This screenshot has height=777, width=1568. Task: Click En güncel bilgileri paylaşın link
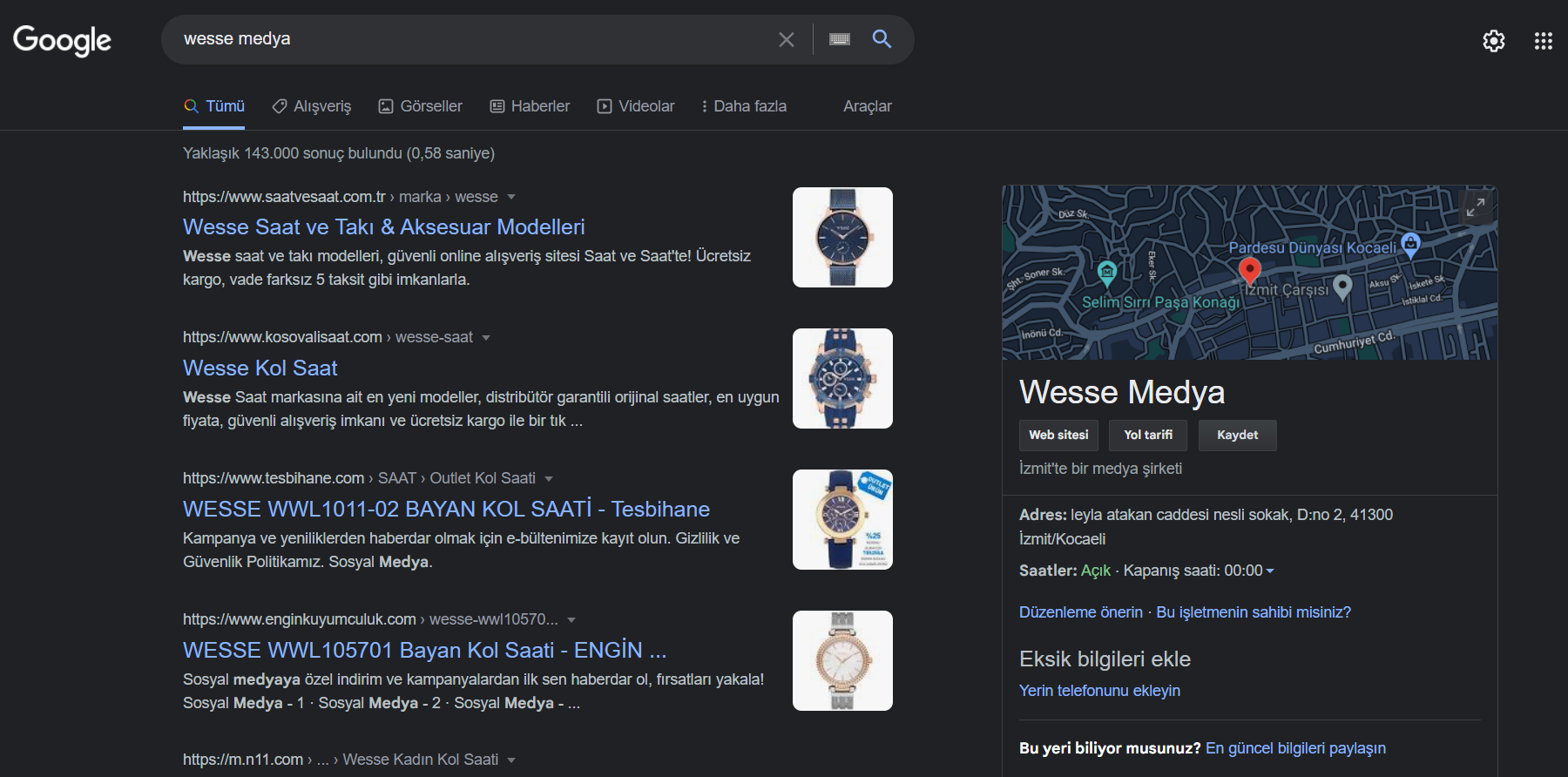[x=1295, y=748]
